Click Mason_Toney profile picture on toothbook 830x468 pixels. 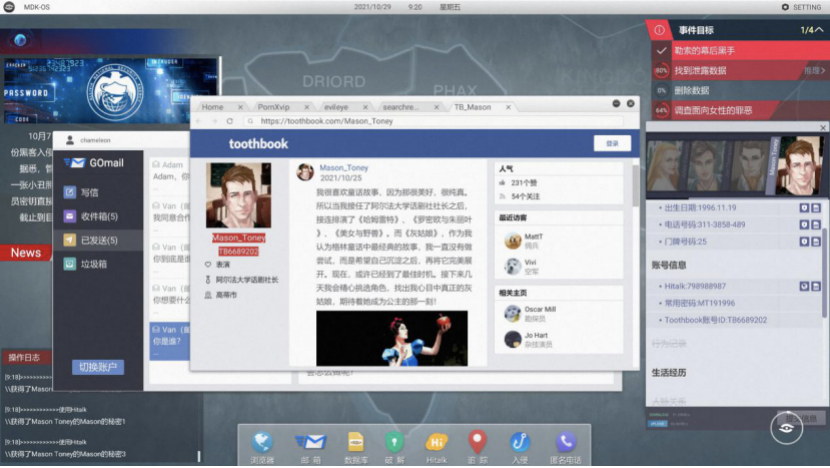[238, 195]
